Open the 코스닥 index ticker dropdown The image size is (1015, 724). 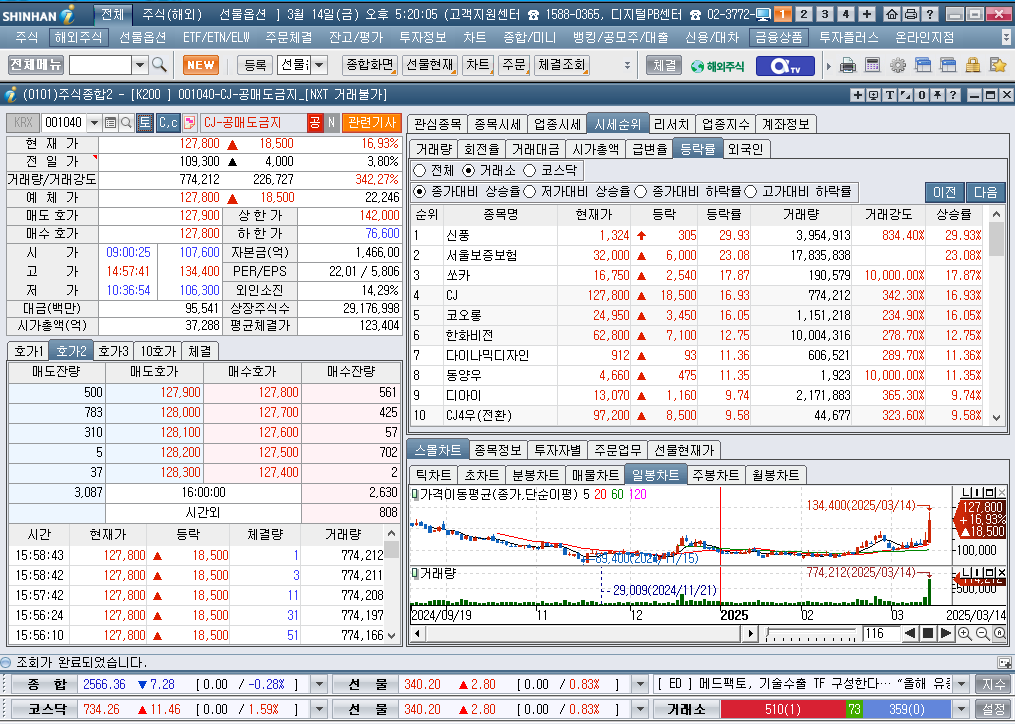click(x=318, y=709)
